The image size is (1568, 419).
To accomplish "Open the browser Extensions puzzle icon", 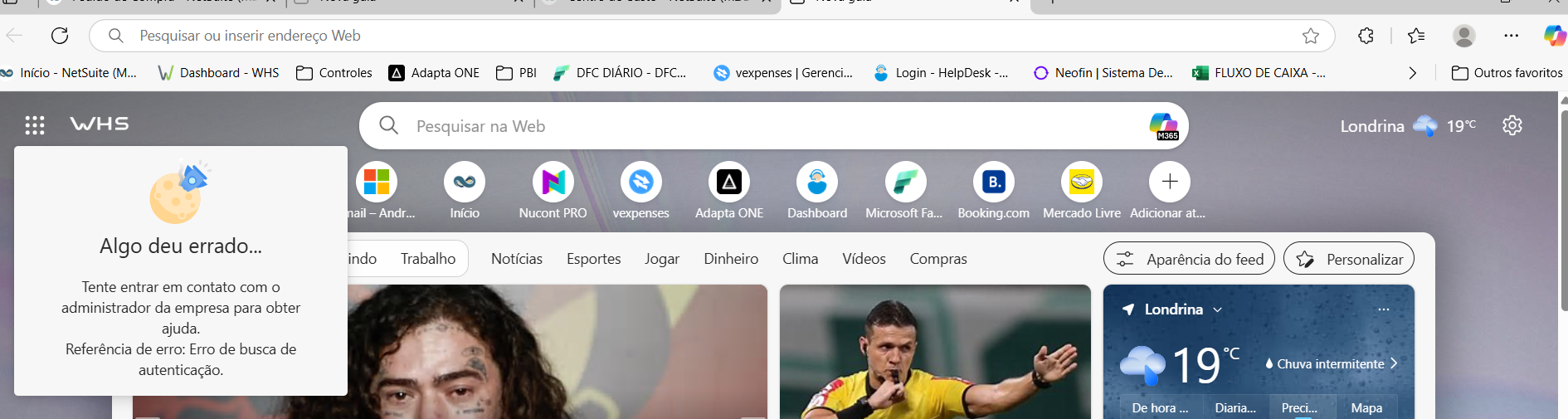I will click(1366, 36).
